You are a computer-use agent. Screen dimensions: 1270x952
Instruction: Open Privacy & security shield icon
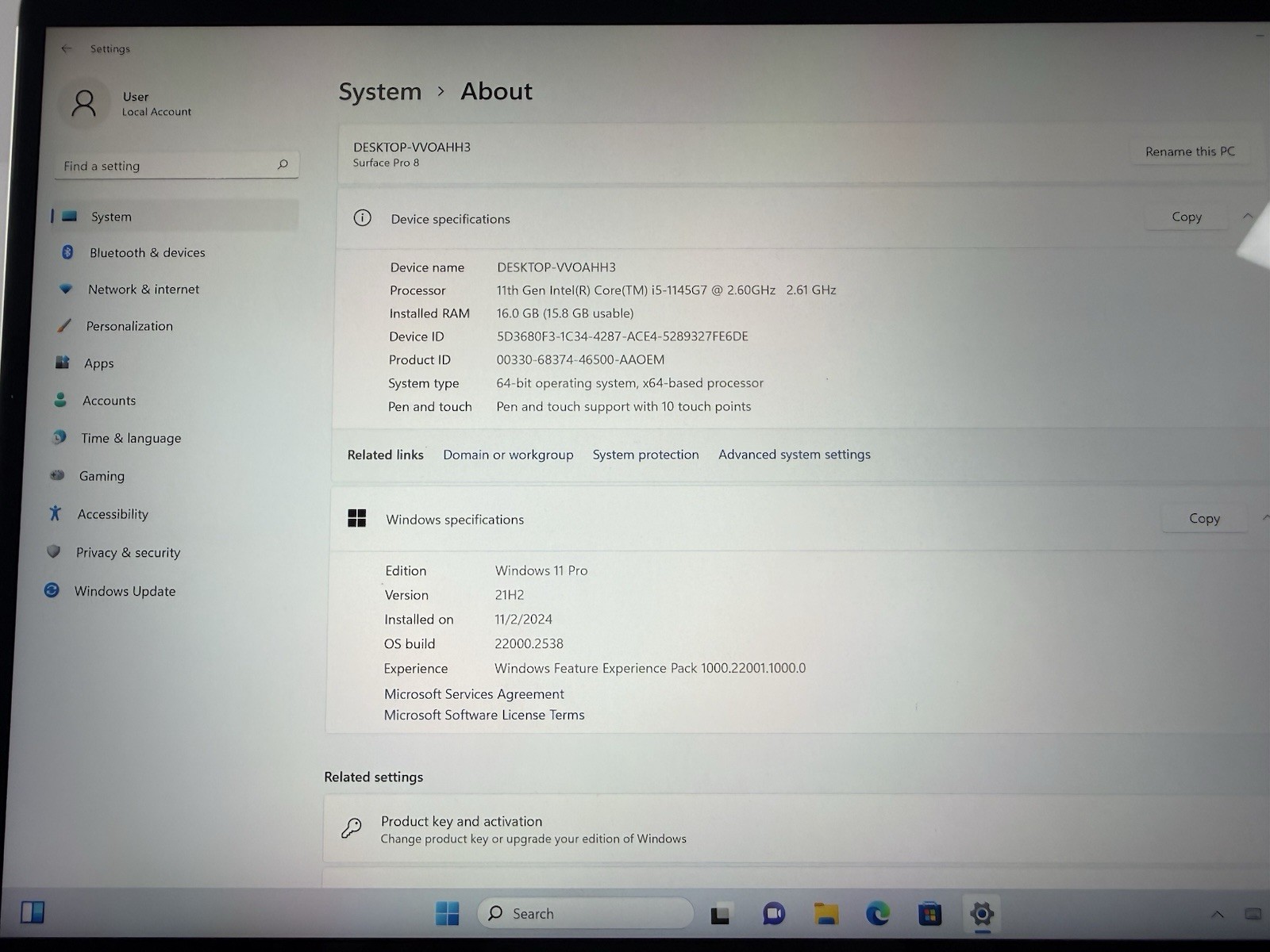pyautogui.click(x=53, y=551)
